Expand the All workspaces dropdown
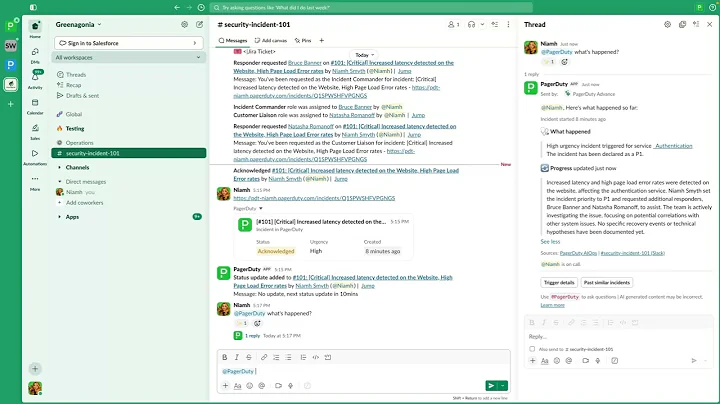 tap(129, 57)
